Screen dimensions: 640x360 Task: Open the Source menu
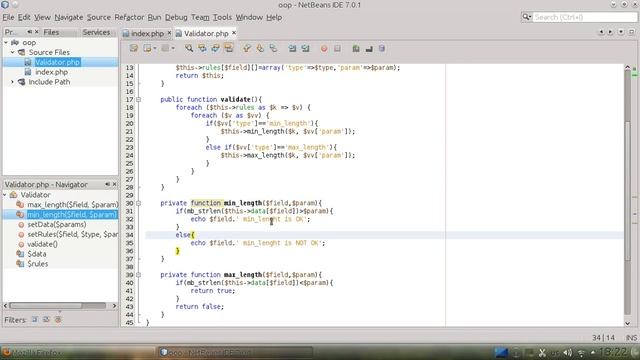point(99,17)
